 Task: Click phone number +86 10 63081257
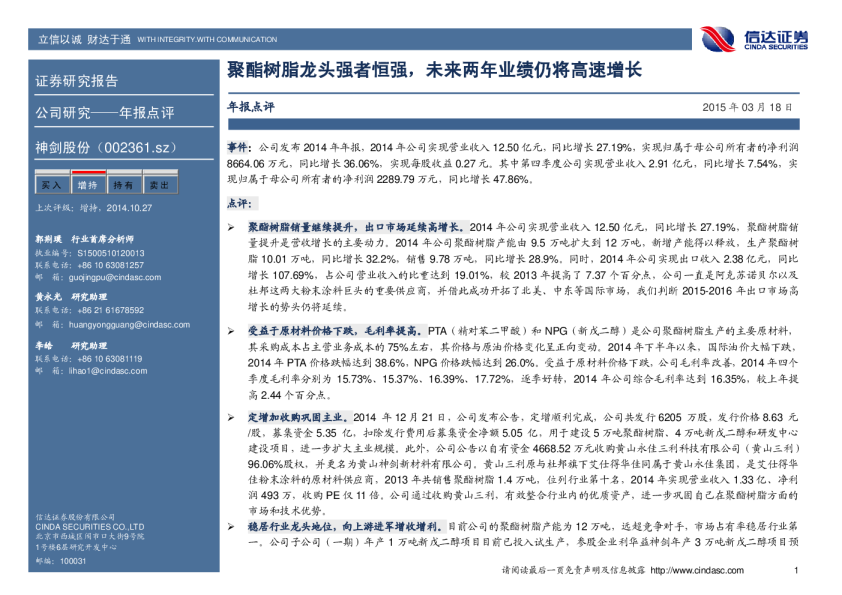tap(111, 265)
